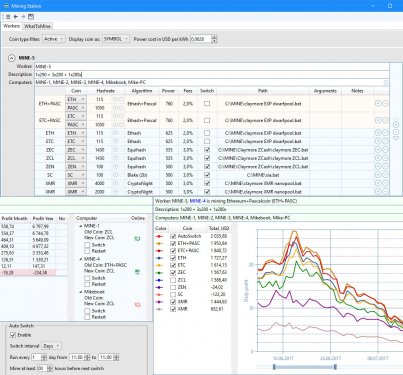403x375 pixels.
Task: Increase the power cost spinner value
Action: pyautogui.click(x=214, y=37)
